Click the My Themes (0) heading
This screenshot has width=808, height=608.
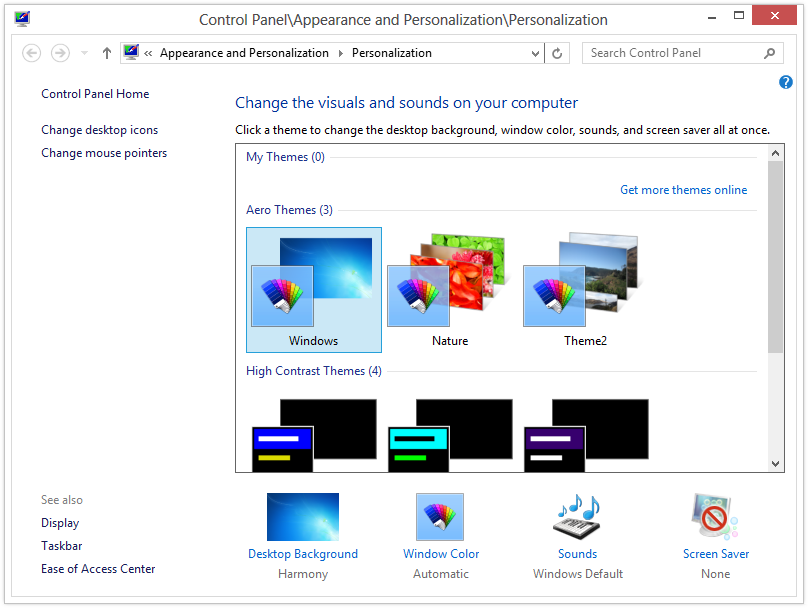(285, 157)
